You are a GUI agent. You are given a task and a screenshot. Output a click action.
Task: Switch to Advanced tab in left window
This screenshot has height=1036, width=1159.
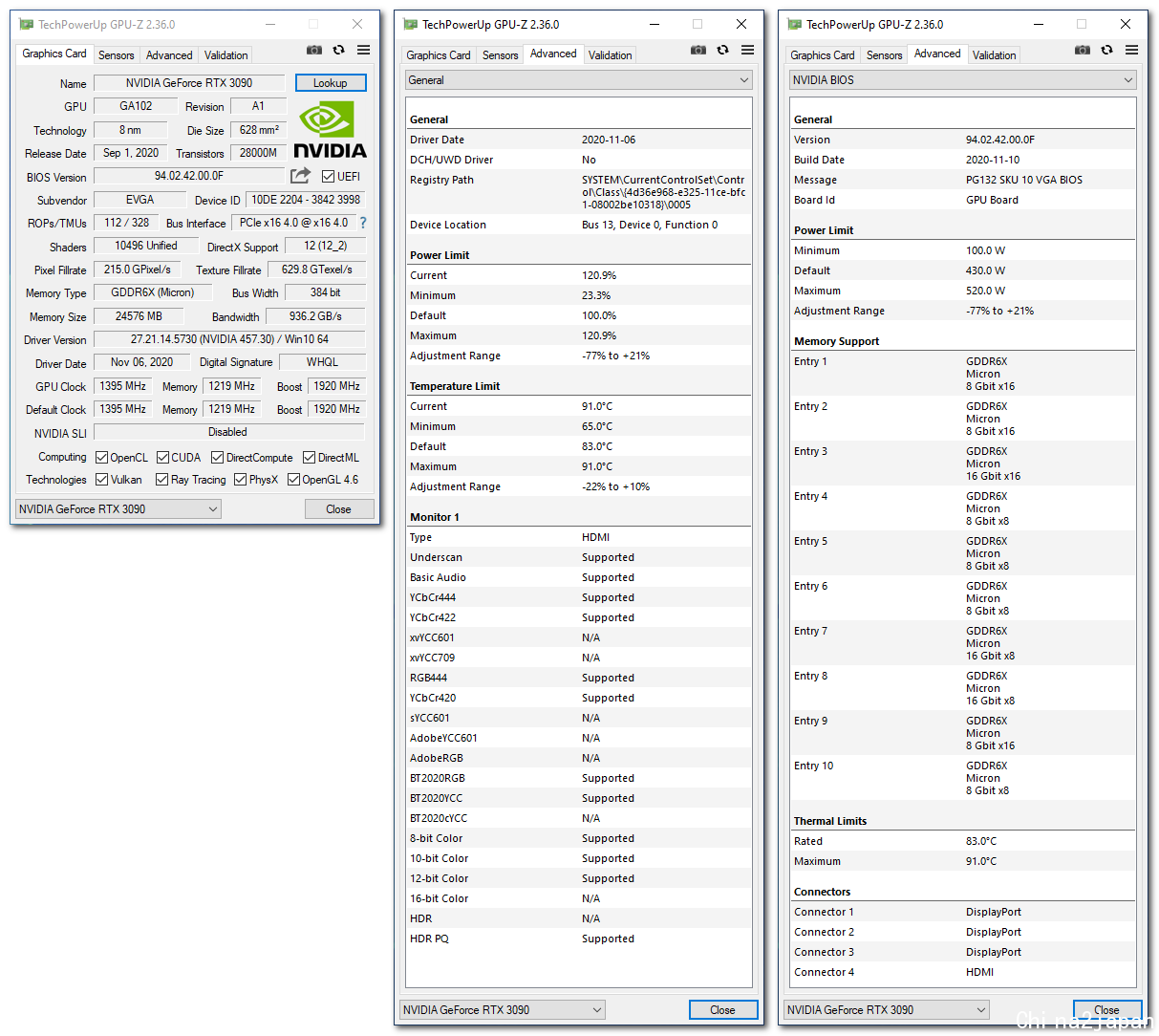coord(169,55)
